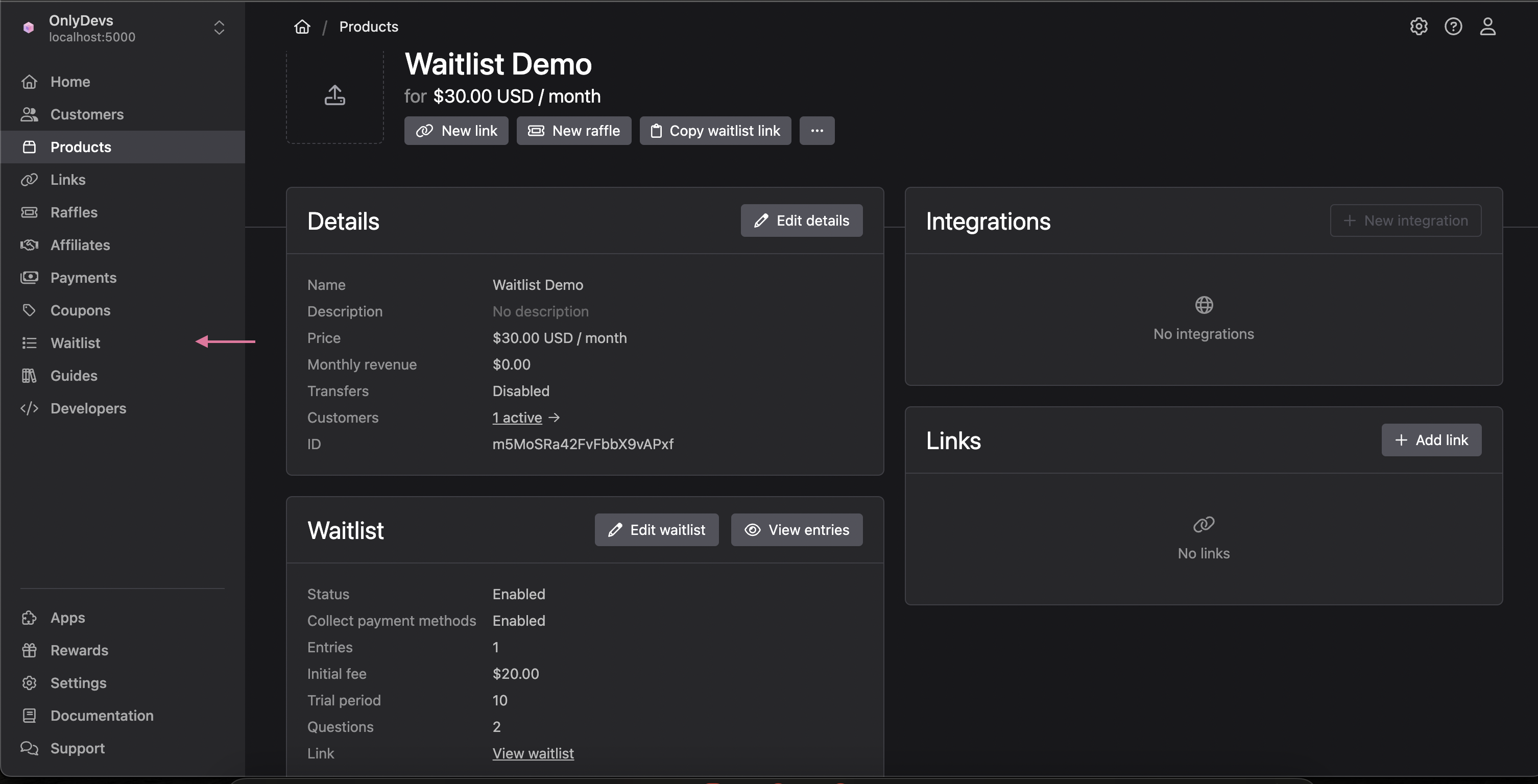1538x784 pixels.
Task: Click View entries eye button
Action: (x=797, y=530)
